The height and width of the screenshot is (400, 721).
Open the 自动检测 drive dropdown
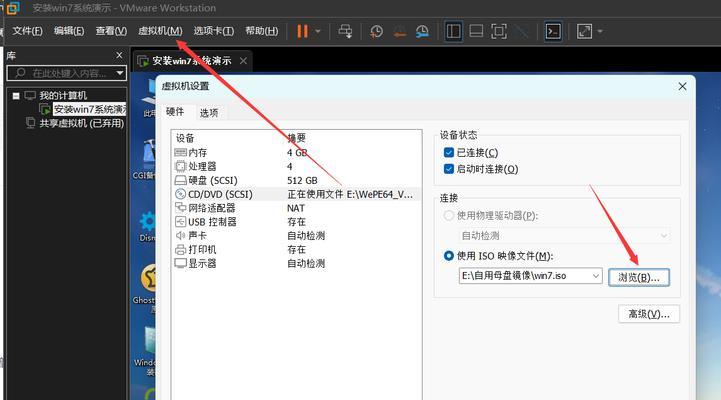pyautogui.click(x=564, y=236)
